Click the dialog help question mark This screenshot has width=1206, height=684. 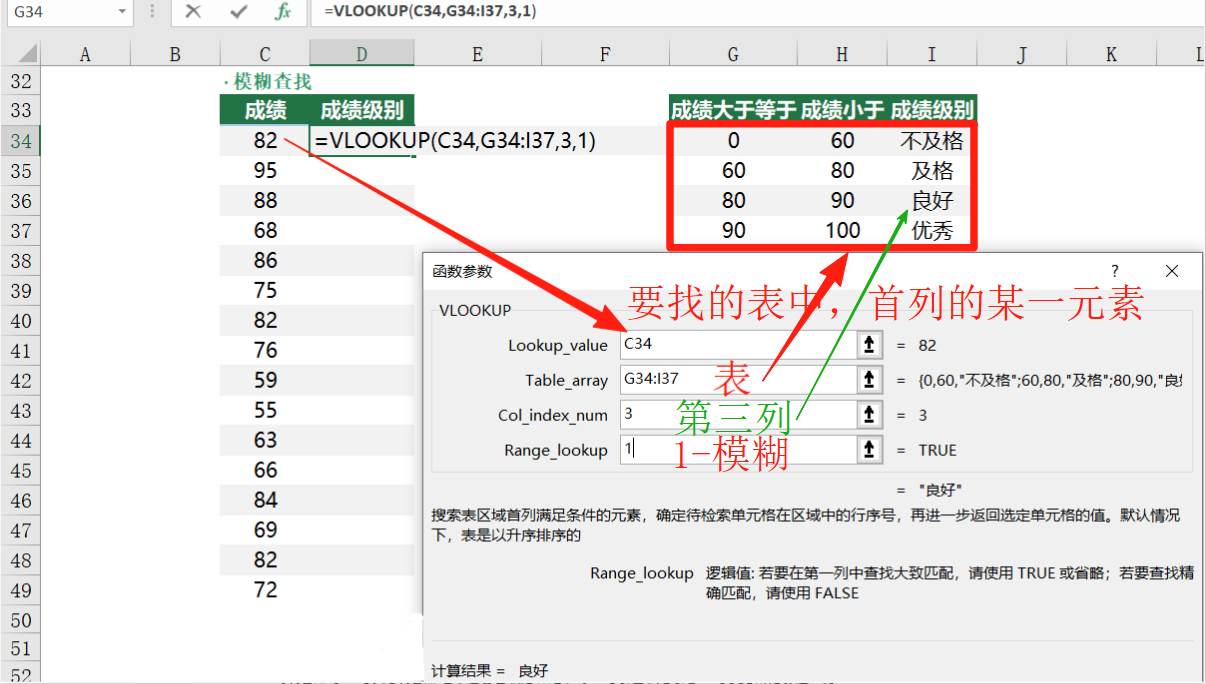click(x=1116, y=271)
